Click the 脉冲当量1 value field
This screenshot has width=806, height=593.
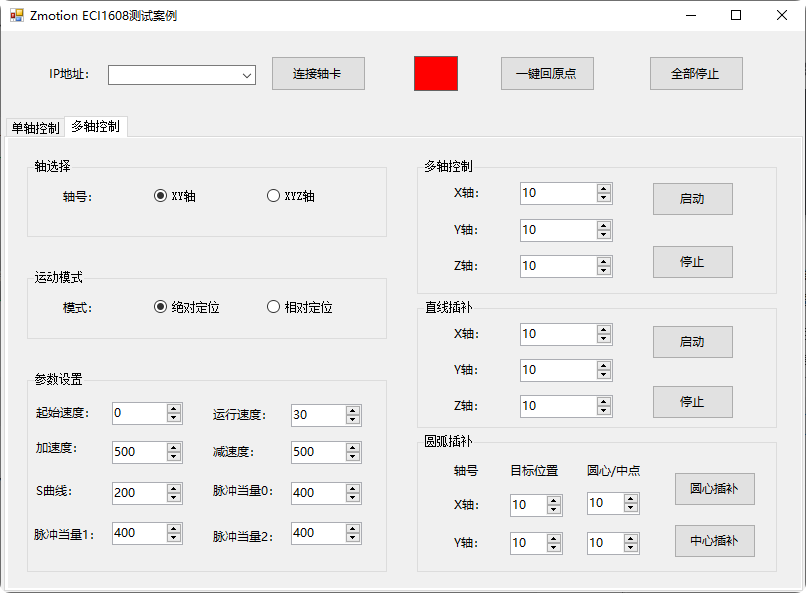coord(139,533)
